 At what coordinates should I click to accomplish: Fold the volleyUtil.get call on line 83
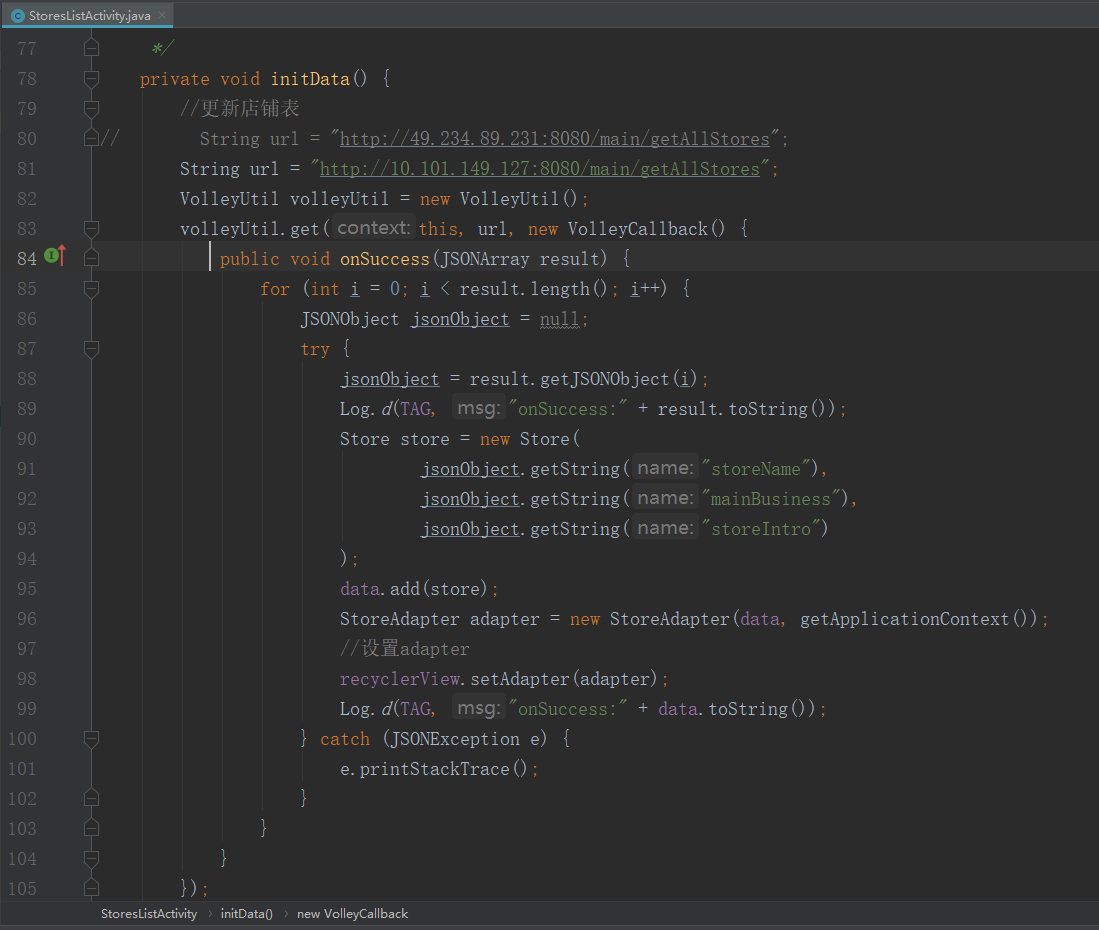[92, 228]
